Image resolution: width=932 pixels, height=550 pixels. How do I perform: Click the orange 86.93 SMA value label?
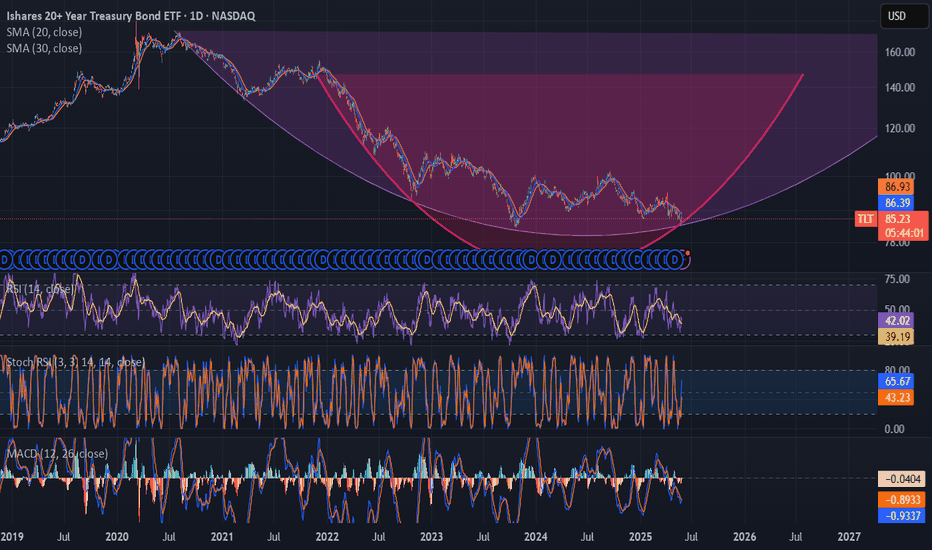pos(897,187)
